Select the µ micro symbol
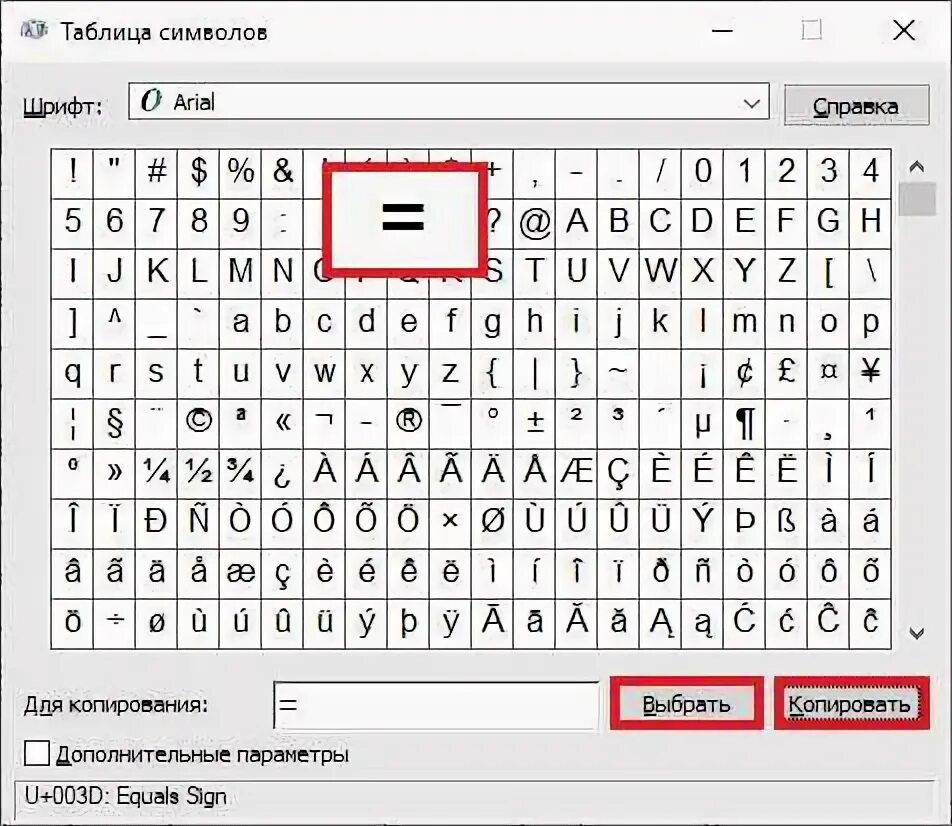 point(702,424)
